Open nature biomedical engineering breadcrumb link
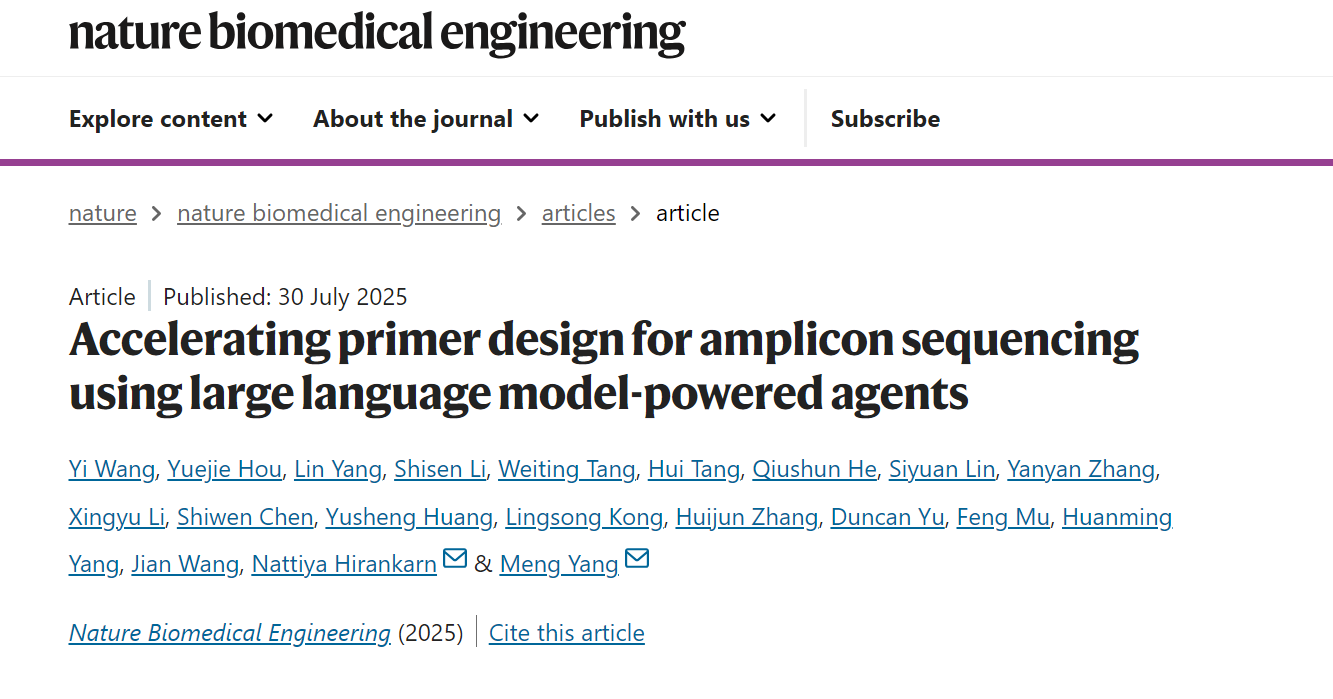 pos(339,213)
